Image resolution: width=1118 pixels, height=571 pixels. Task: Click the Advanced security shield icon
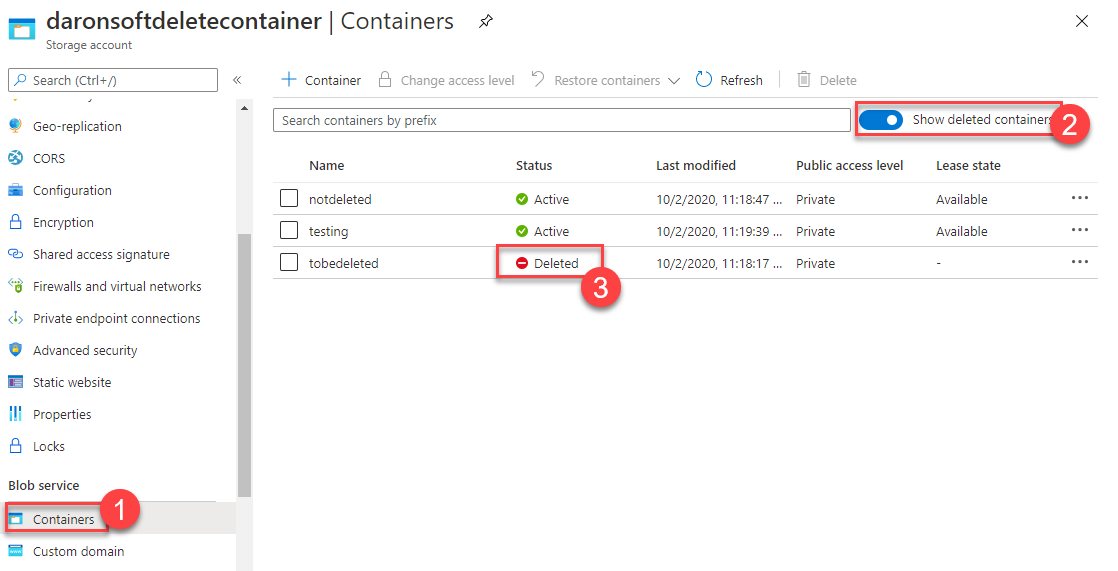pos(15,350)
